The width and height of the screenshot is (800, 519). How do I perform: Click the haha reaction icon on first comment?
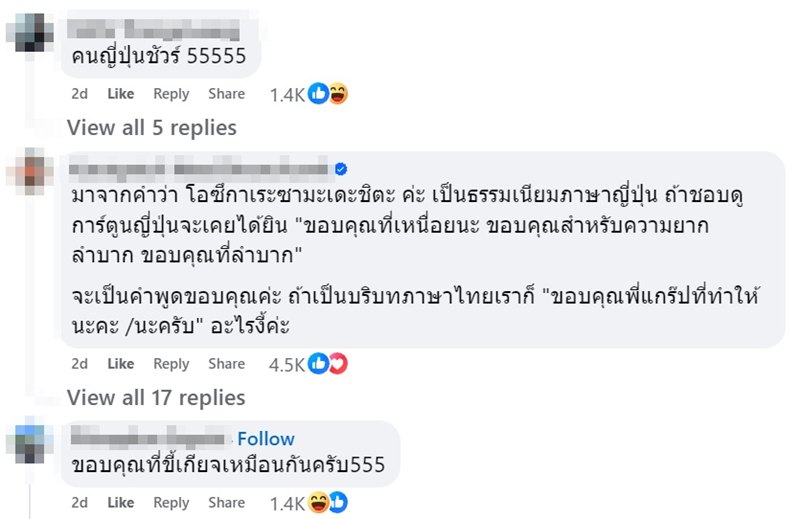point(338,94)
